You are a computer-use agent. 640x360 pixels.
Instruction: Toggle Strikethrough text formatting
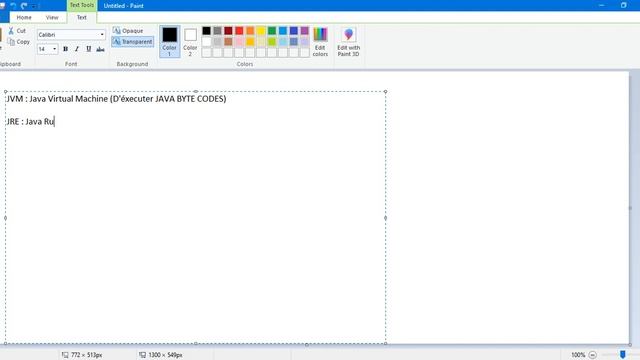point(100,49)
